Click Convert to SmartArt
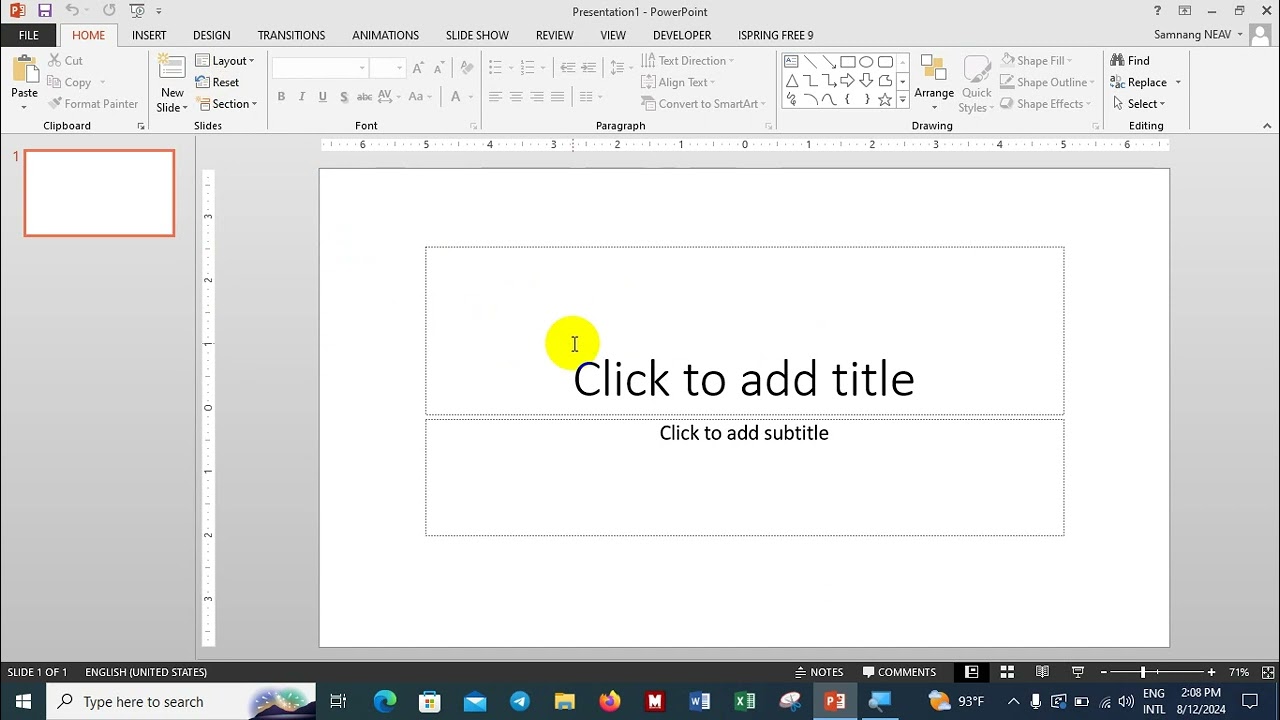 click(x=703, y=104)
